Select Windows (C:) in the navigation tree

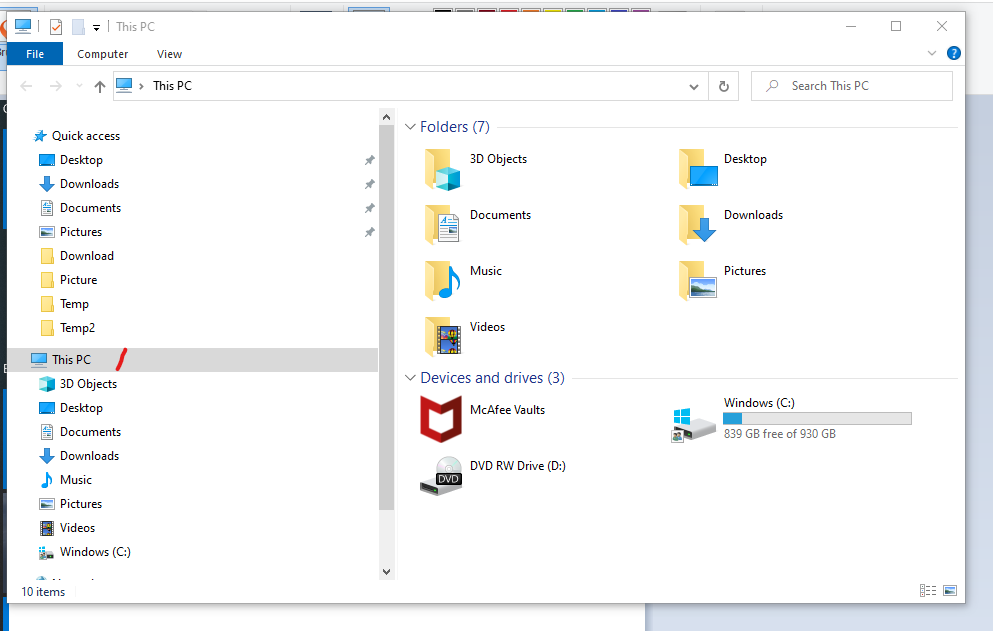[x=95, y=552]
